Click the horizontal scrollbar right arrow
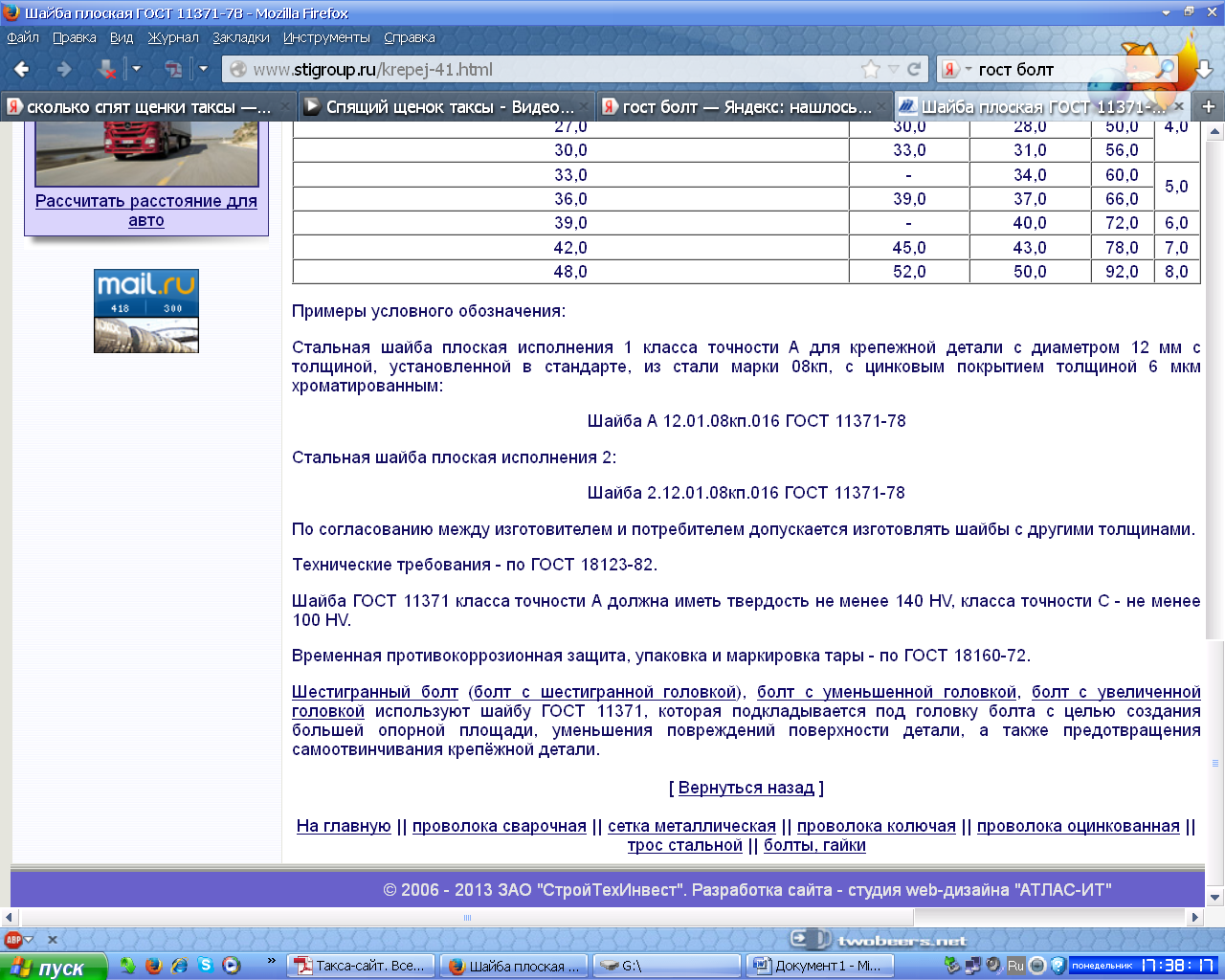Screen dimensions: 1225x980 pyautogui.click(x=1194, y=917)
